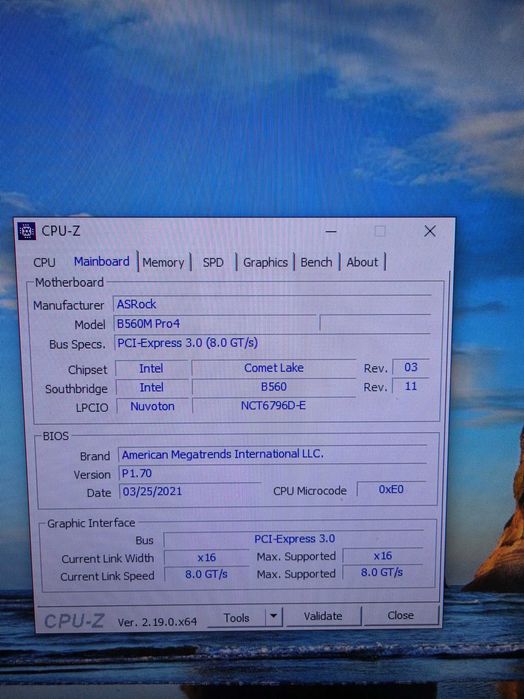Select Bus Specs PCI-Express 3.0 (8.0 GT/s) value
The image size is (524, 699).
click(x=272, y=343)
